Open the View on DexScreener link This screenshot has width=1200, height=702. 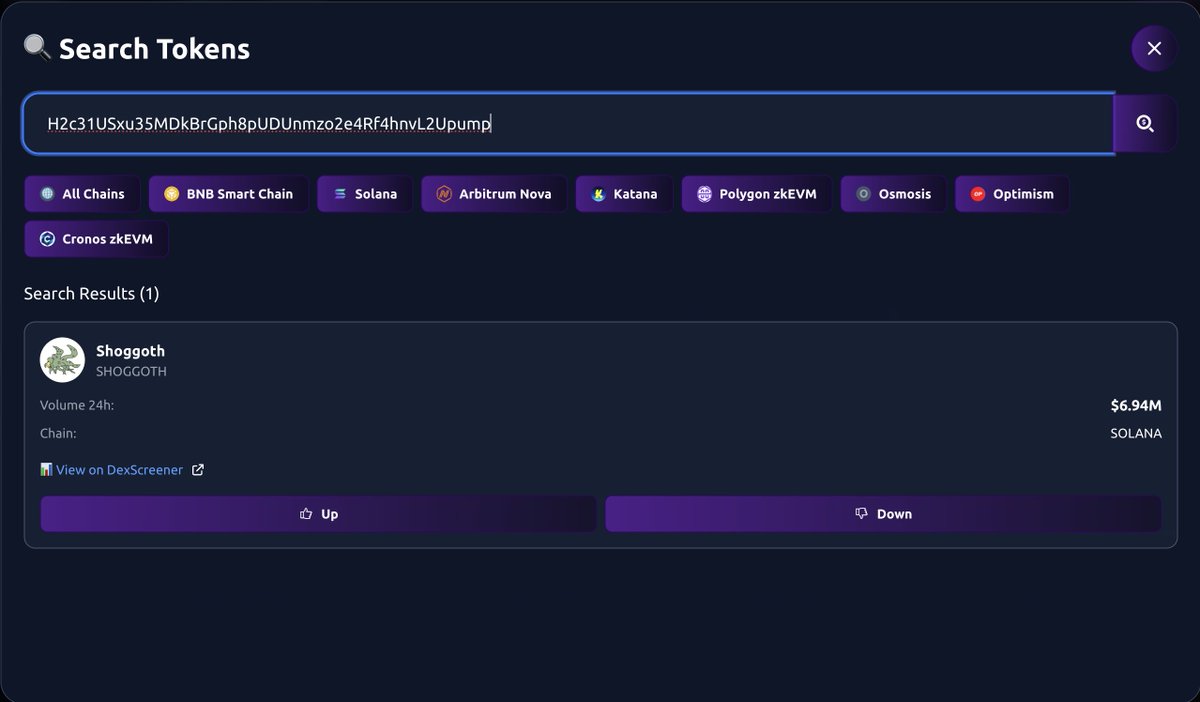(119, 470)
